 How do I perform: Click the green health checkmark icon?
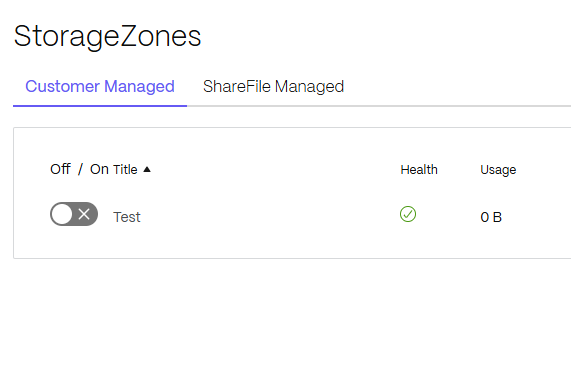point(407,214)
